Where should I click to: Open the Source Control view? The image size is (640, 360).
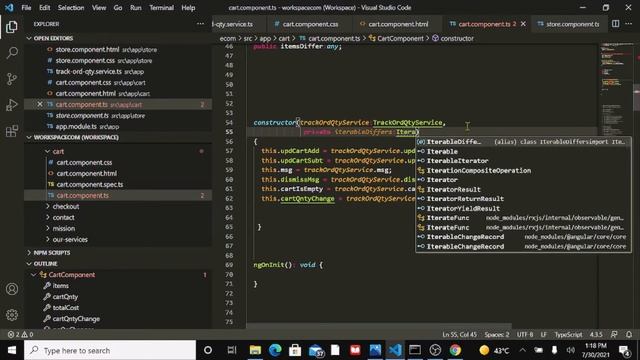point(12,79)
